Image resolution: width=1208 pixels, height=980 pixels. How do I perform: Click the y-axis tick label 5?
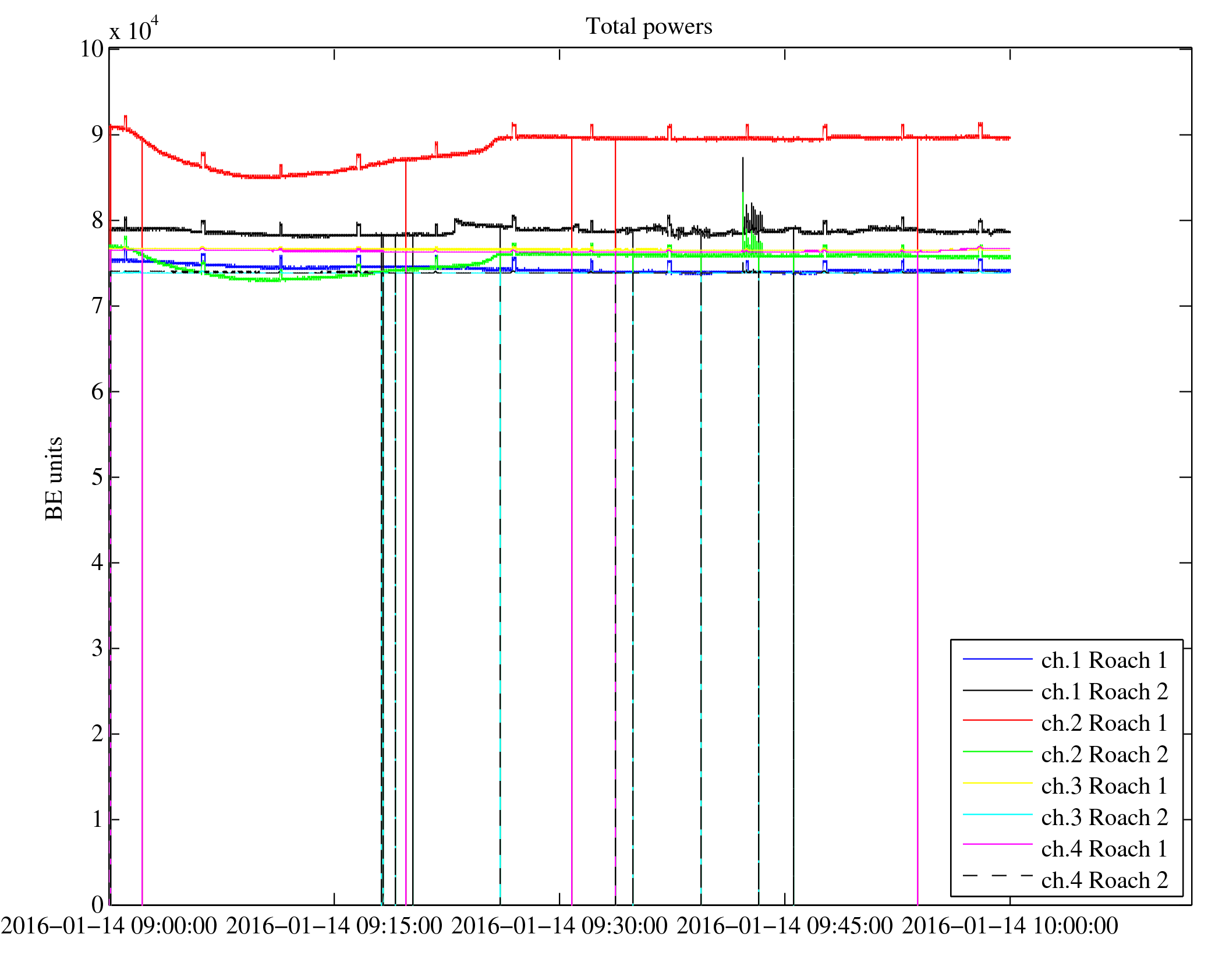(x=97, y=477)
